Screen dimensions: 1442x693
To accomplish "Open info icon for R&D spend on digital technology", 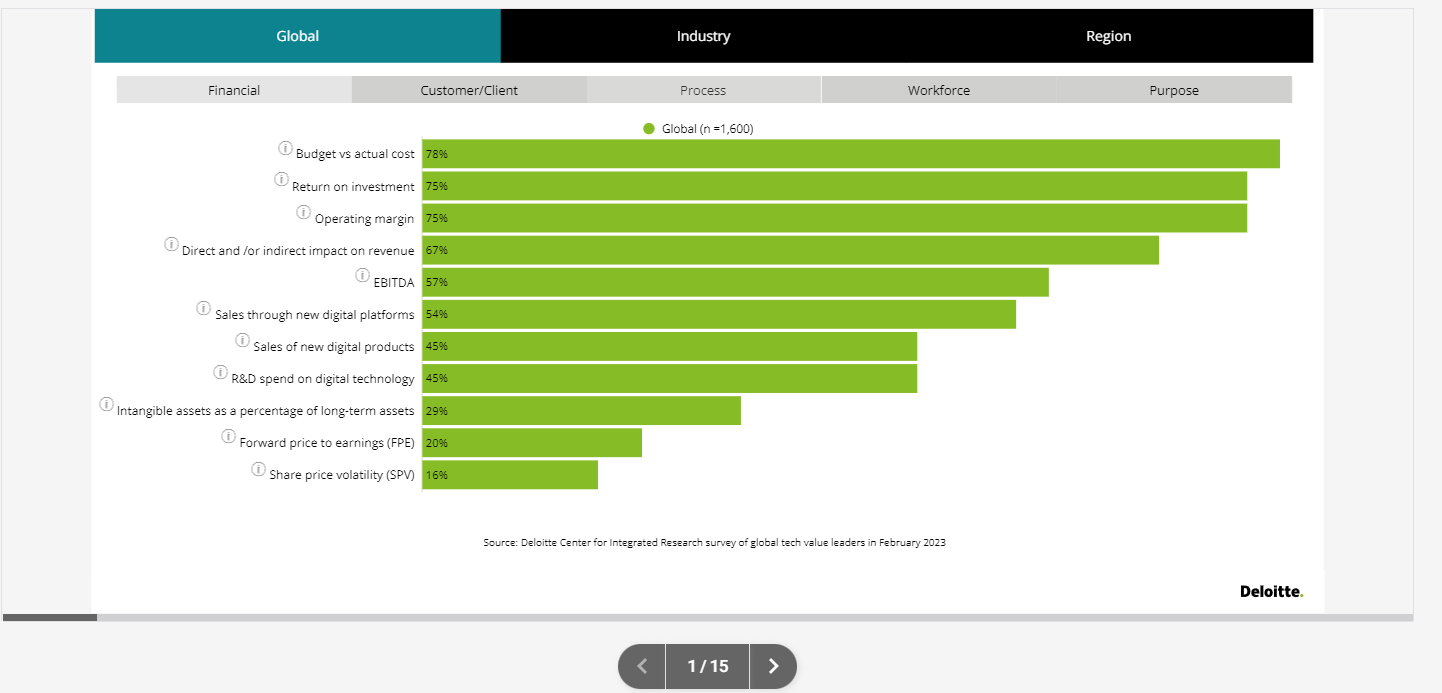I will tap(221, 372).
